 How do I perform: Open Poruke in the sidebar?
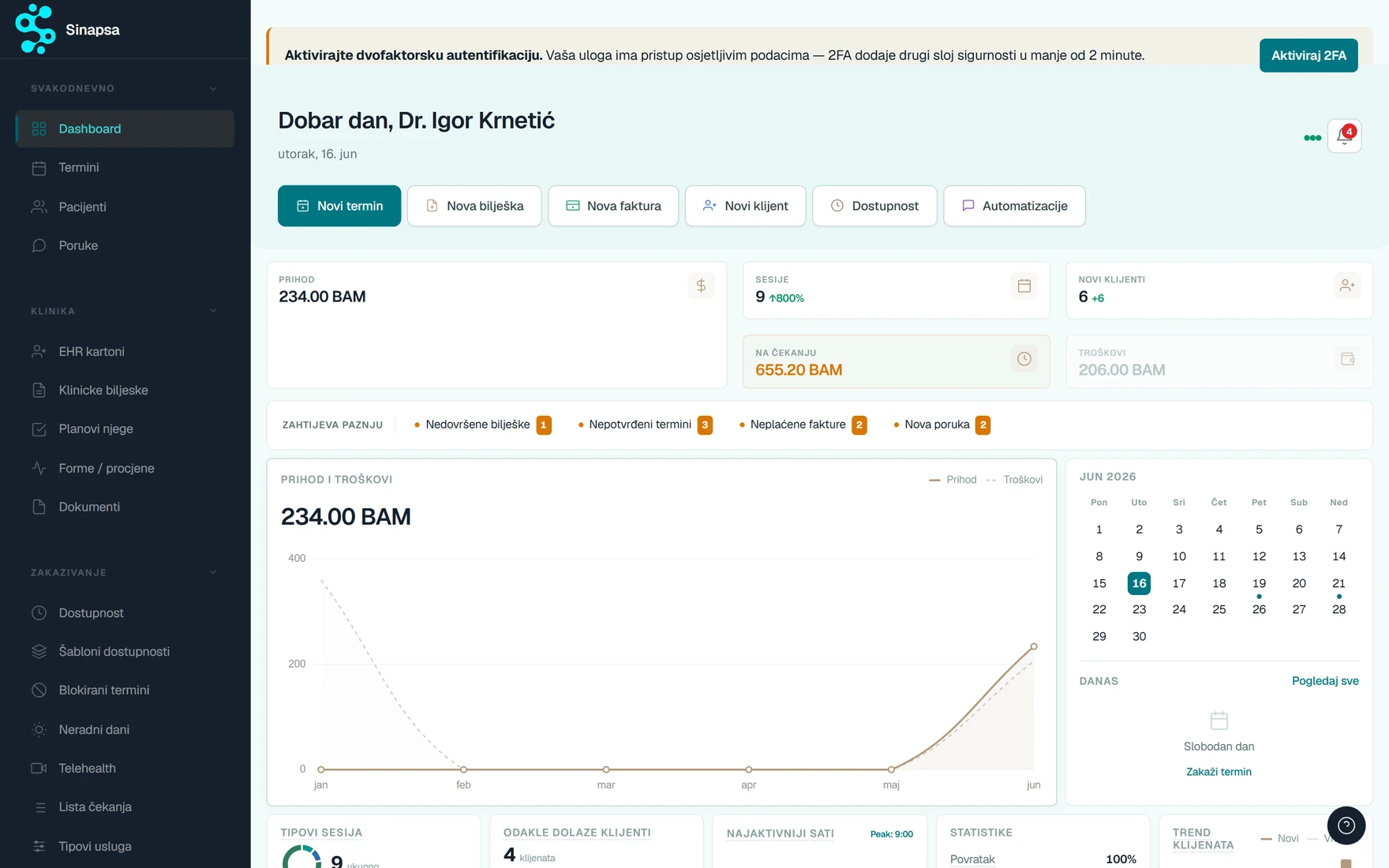click(125, 245)
